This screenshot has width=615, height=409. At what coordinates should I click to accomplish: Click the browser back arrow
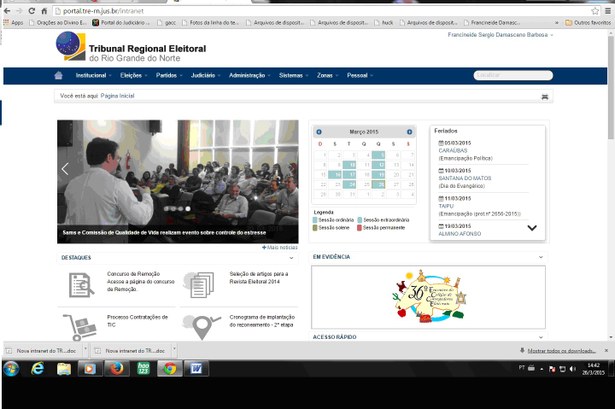(7, 11)
